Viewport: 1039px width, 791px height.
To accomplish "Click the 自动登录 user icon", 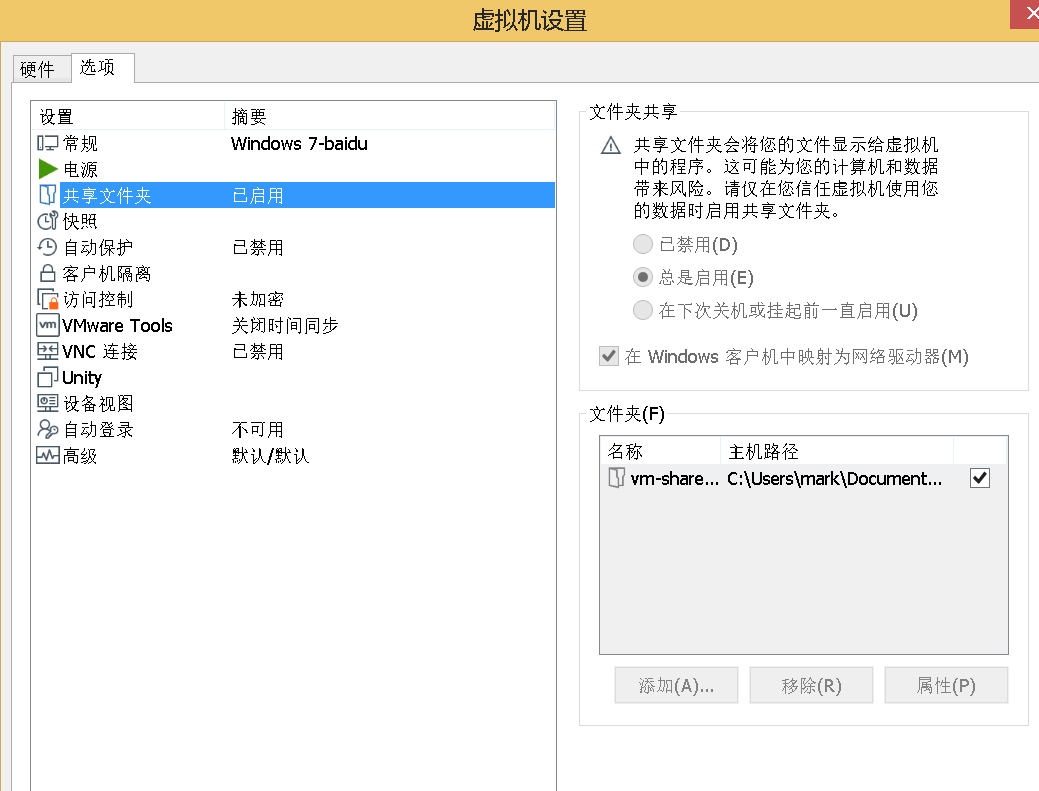I will 48,429.
